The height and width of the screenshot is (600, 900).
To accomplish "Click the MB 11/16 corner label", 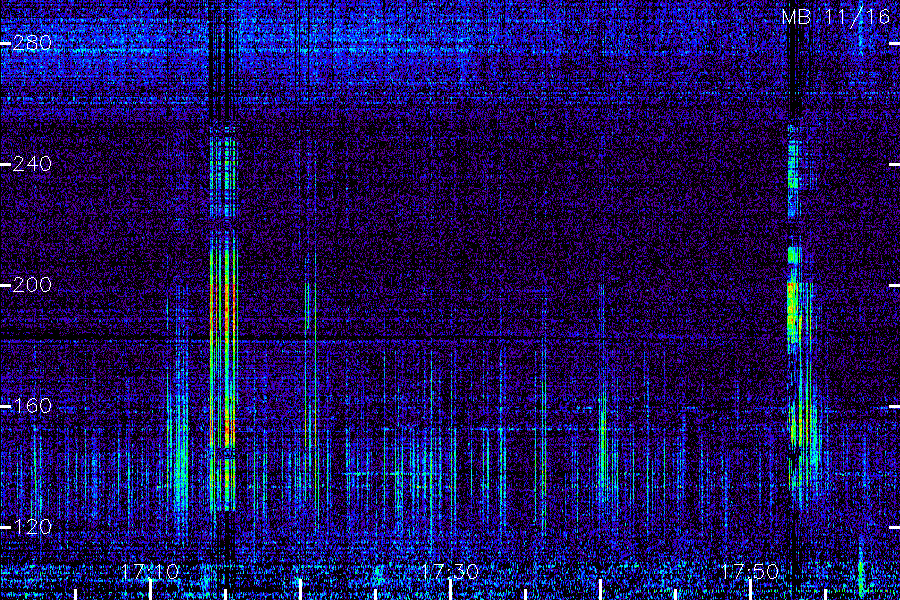I will point(836,17).
